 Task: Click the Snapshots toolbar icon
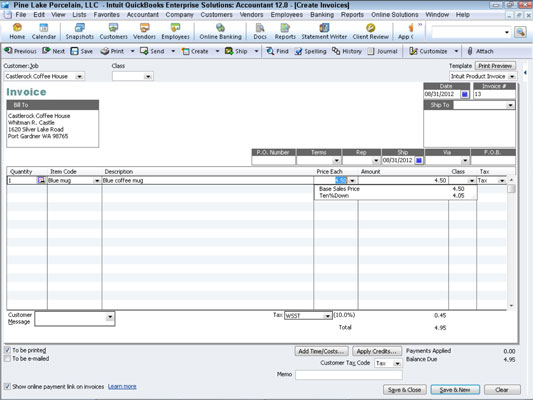[x=80, y=28]
